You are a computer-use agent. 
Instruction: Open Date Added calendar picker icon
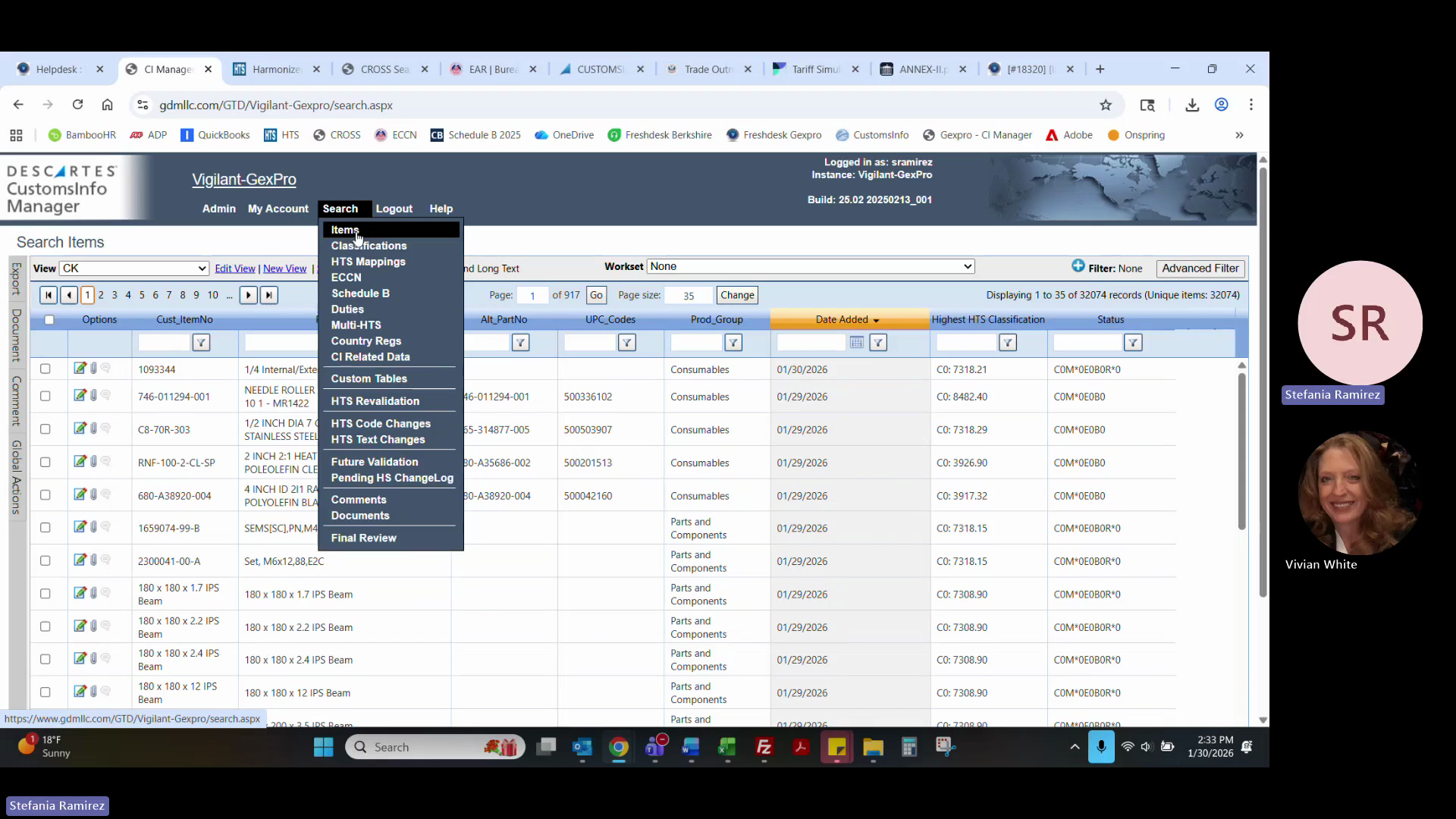click(x=856, y=343)
